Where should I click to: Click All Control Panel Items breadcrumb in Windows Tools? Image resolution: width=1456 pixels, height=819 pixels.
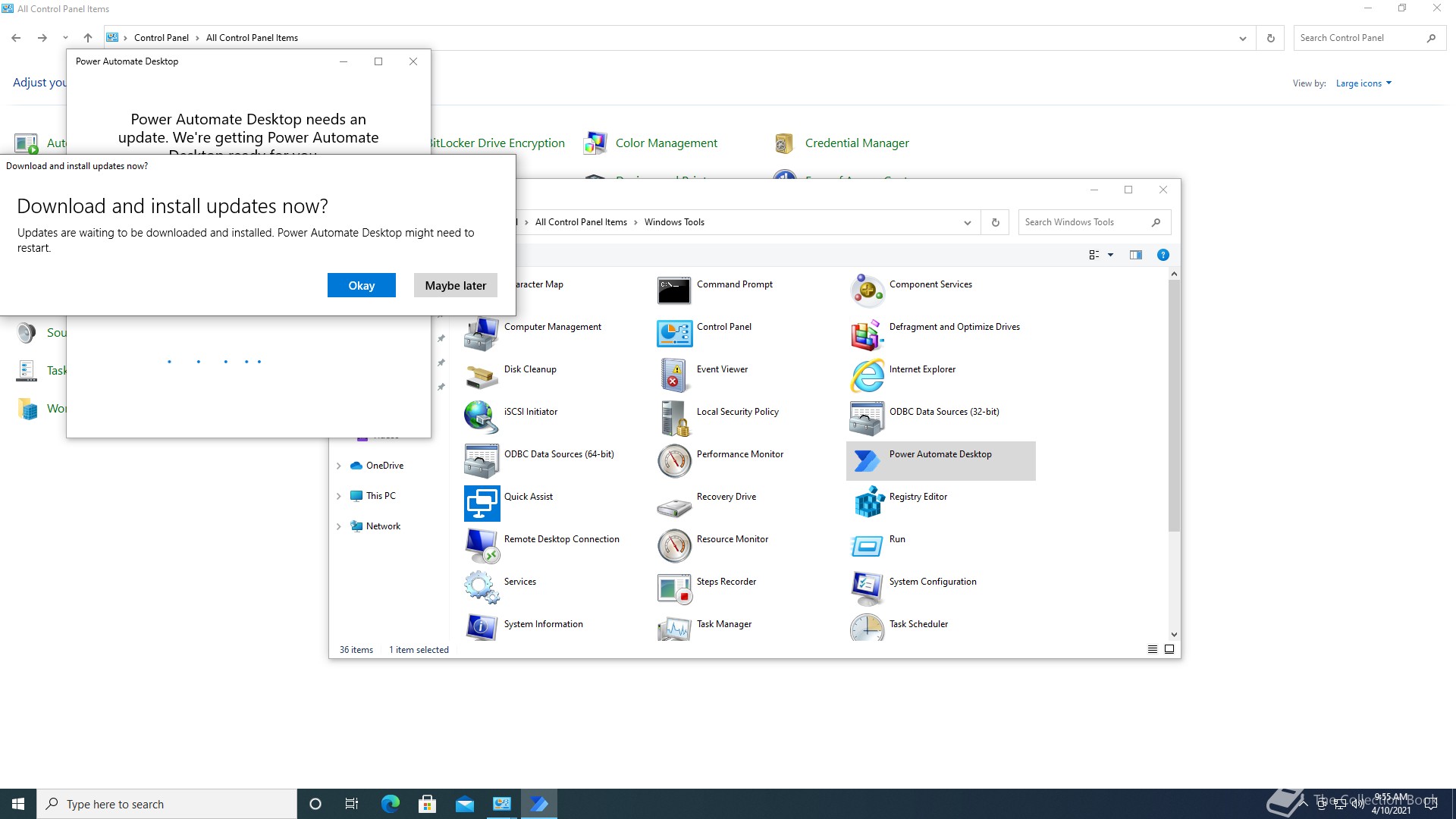tap(581, 222)
